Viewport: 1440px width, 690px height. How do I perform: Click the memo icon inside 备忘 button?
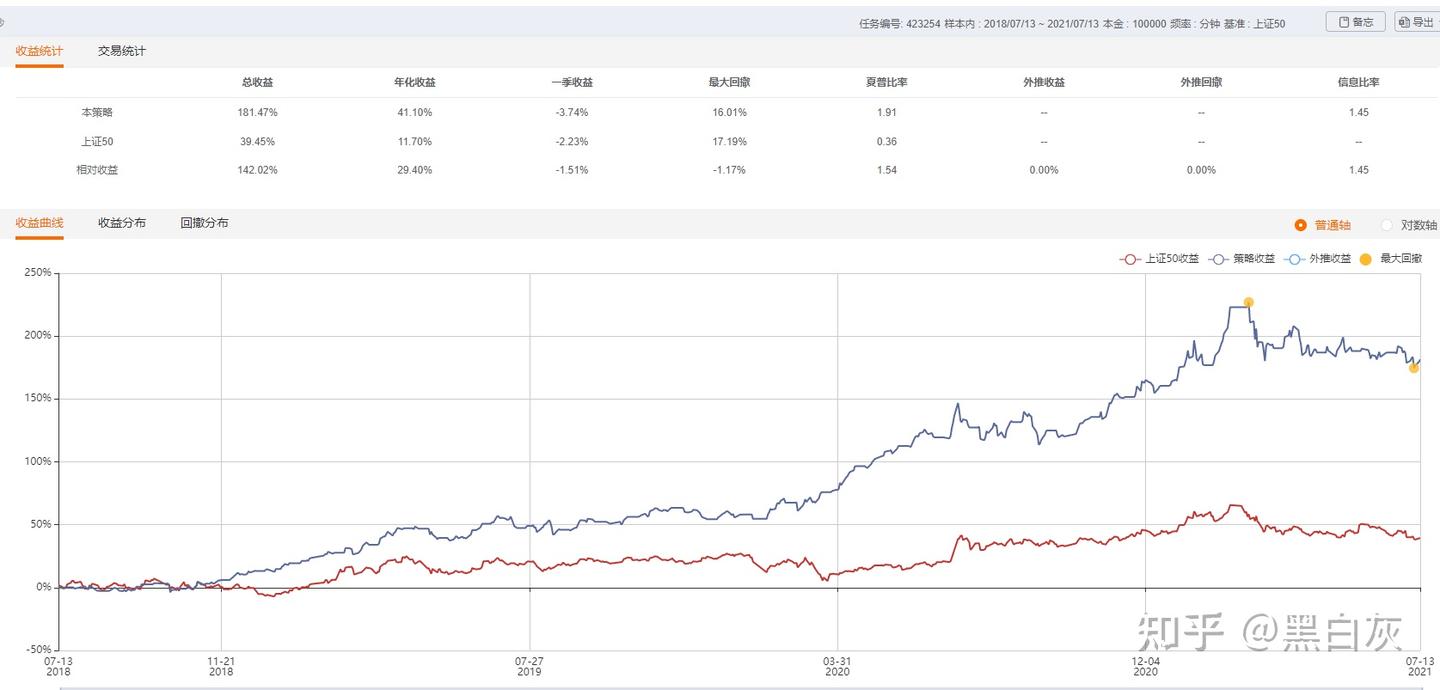pyautogui.click(x=1344, y=22)
